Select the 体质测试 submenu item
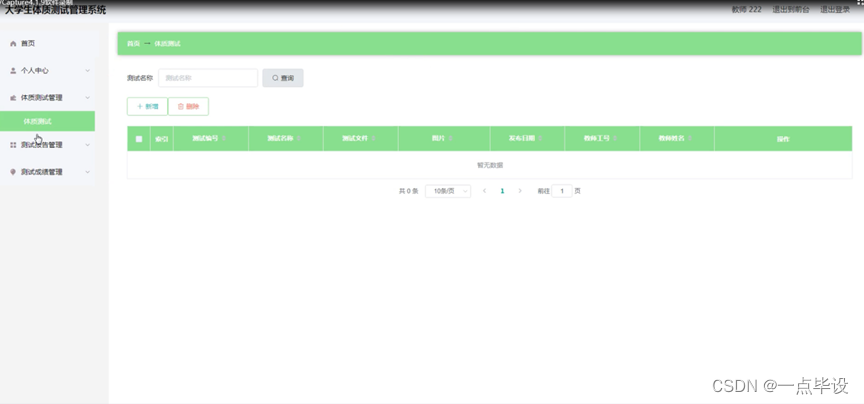The width and height of the screenshot is (864, 404). pos(47,121)
